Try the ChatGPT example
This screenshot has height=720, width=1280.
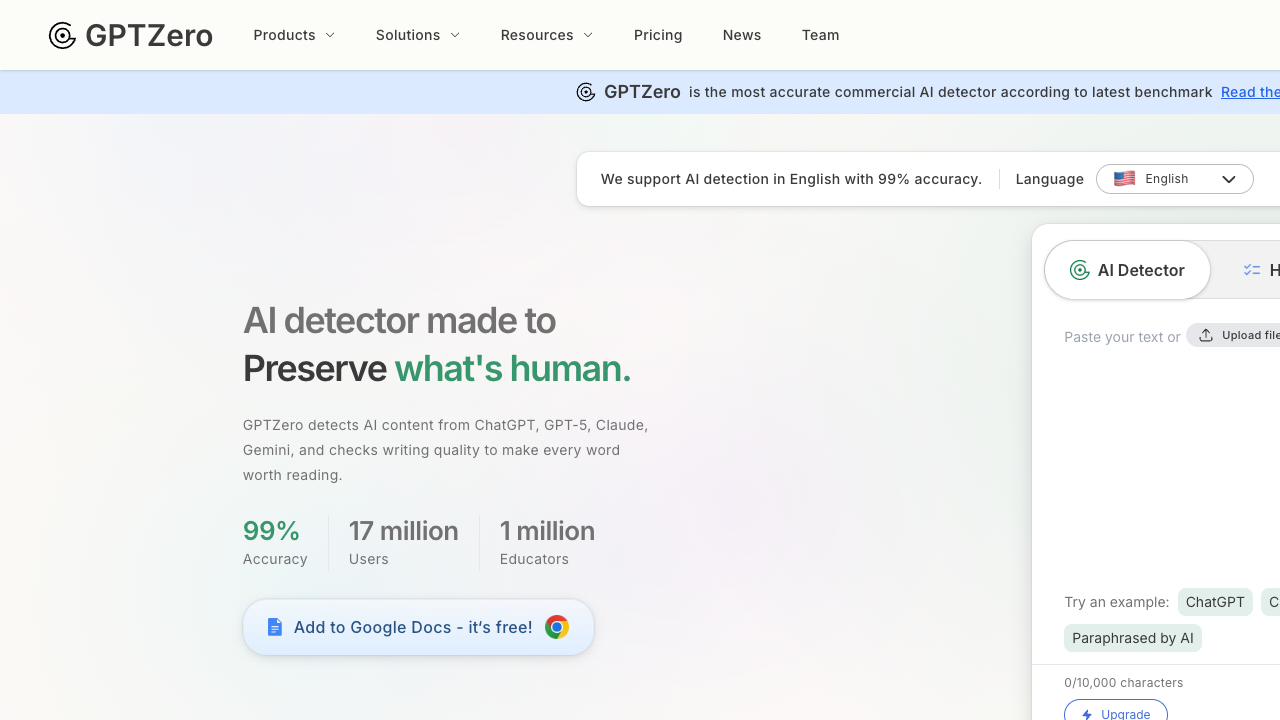pos(1215,602)
